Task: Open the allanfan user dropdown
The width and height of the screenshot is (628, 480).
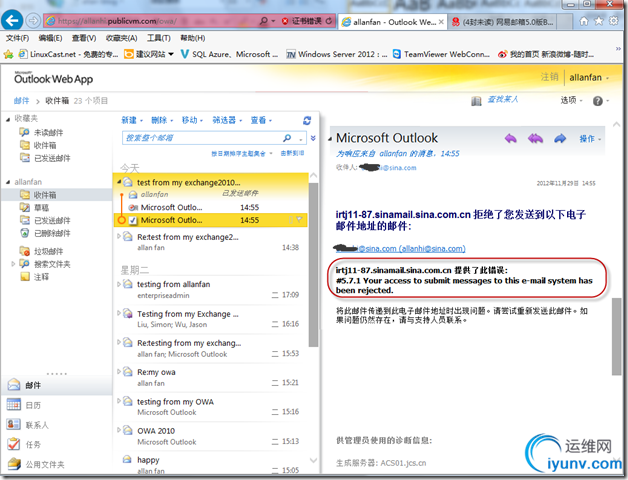Action: 589,77
